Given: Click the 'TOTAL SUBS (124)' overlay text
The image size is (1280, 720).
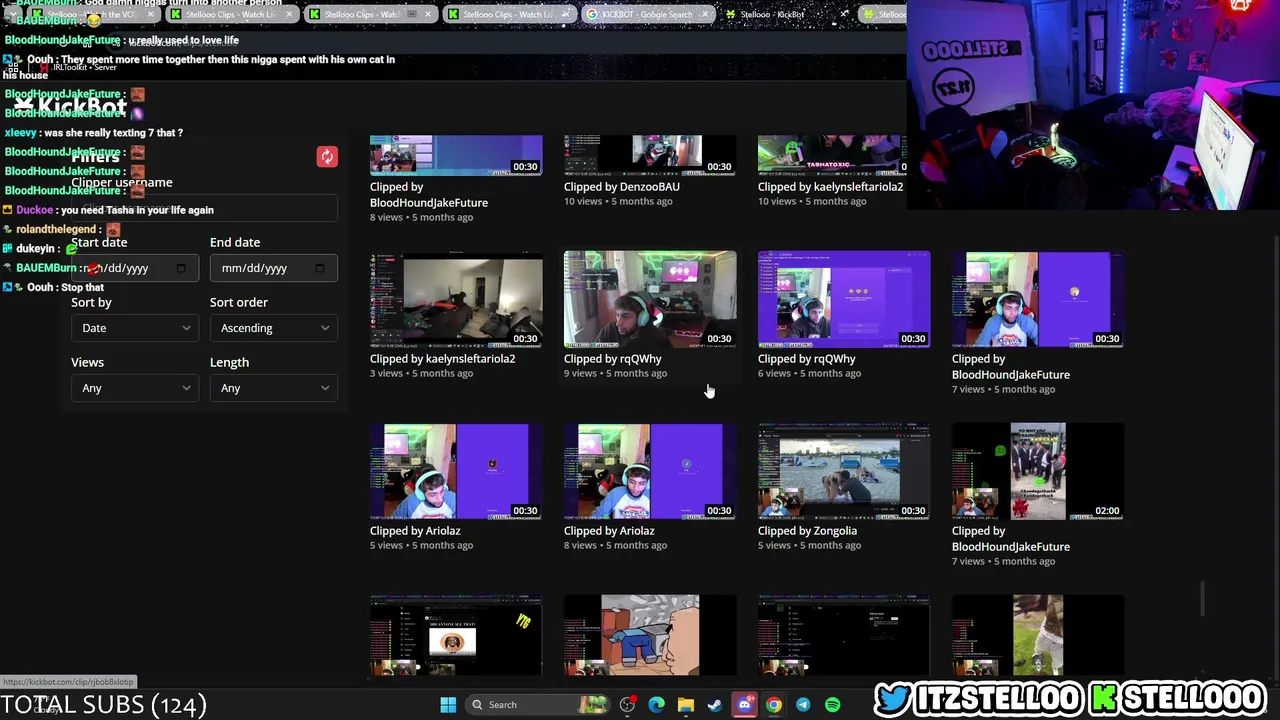Looking at the screenshot, I should (x=104, y=705).
